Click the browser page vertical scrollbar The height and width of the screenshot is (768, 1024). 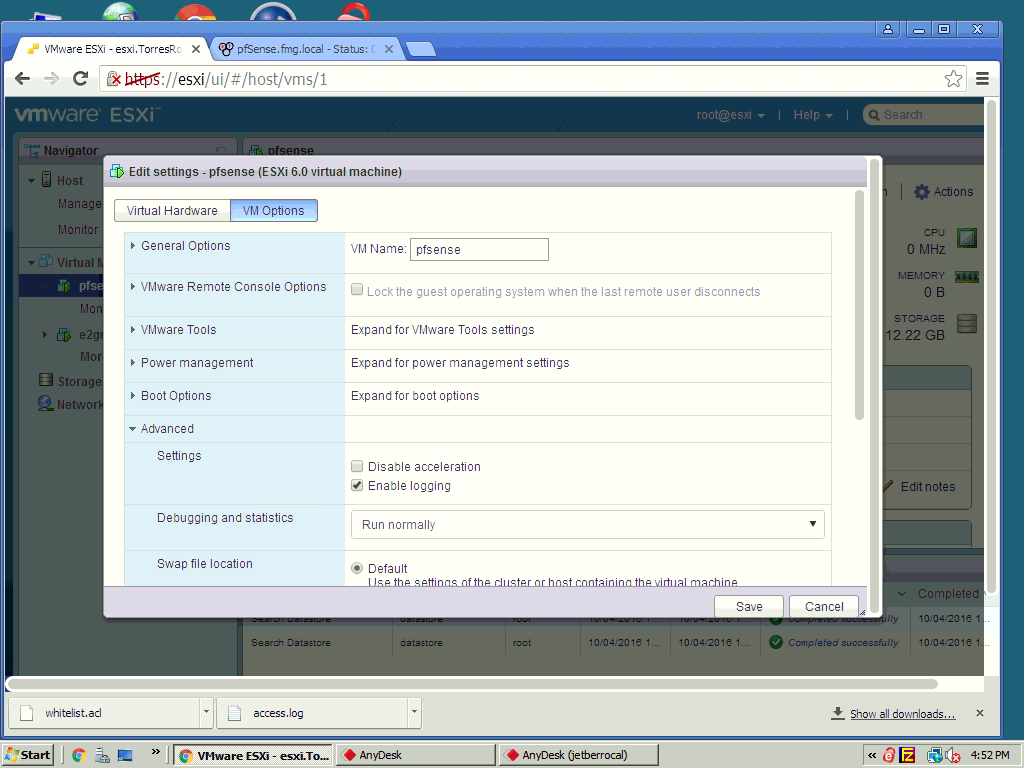991,346
